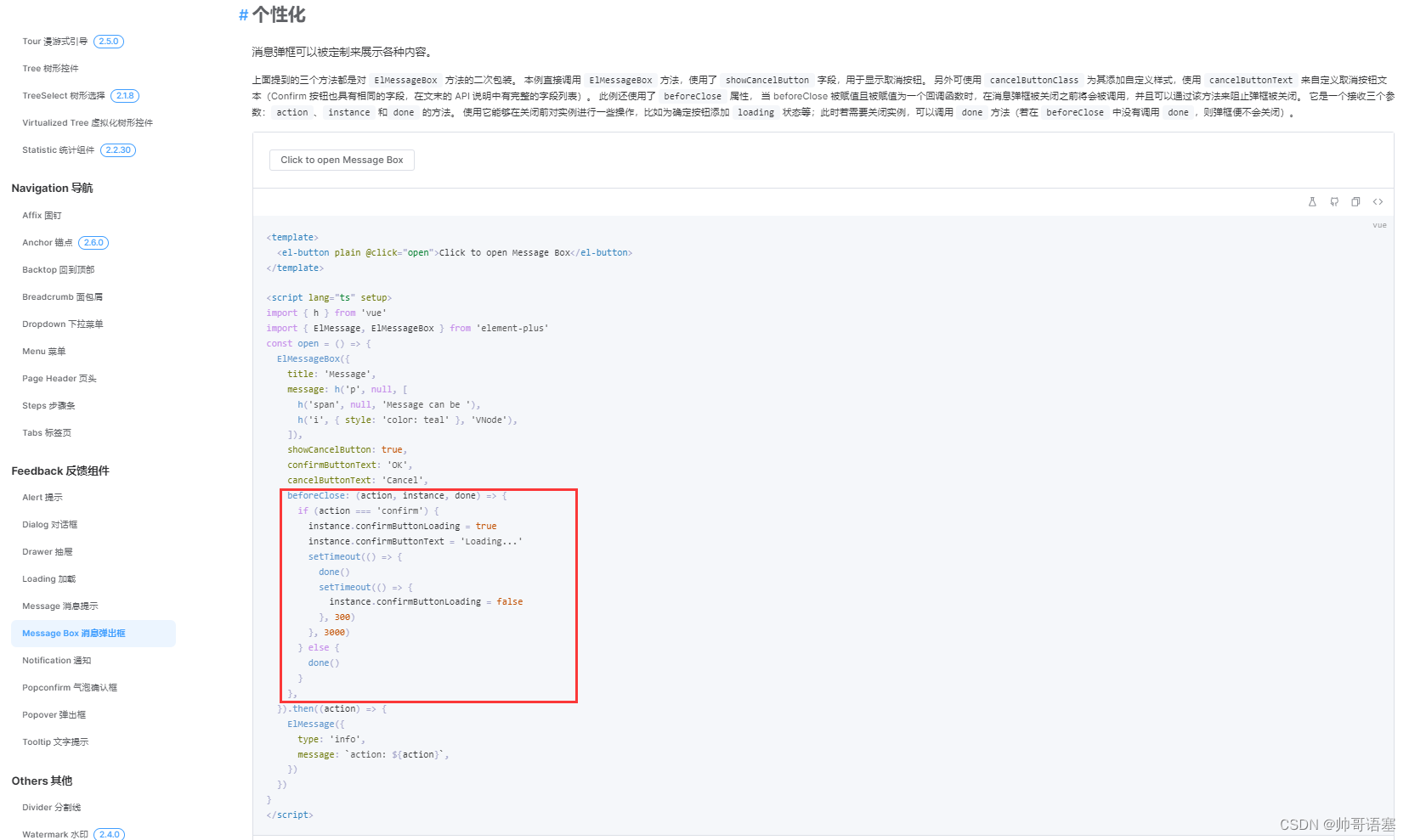Click 'instance.confirmButtonLoading = true' code line

tap(403, 527)
